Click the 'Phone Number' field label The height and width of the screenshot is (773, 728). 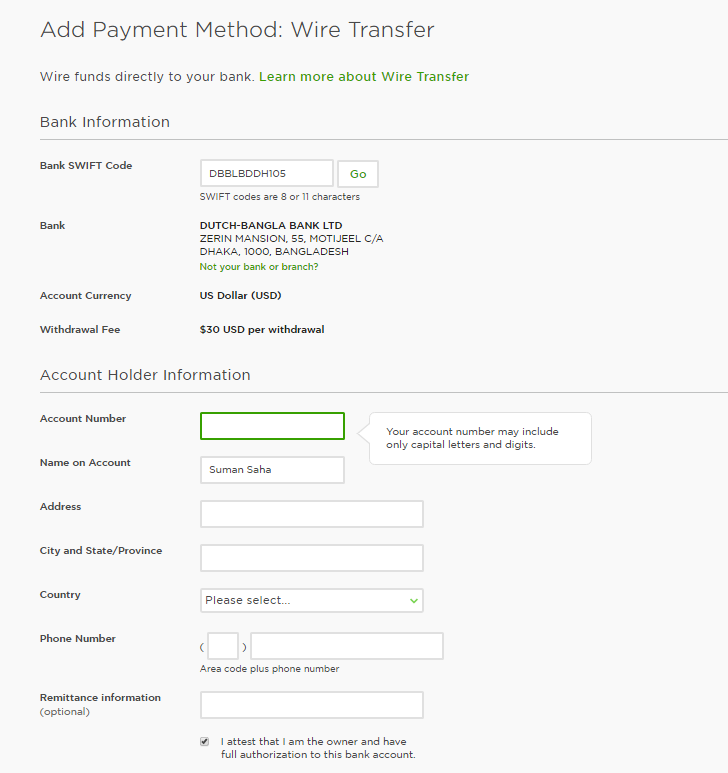[x=78, y=639]
